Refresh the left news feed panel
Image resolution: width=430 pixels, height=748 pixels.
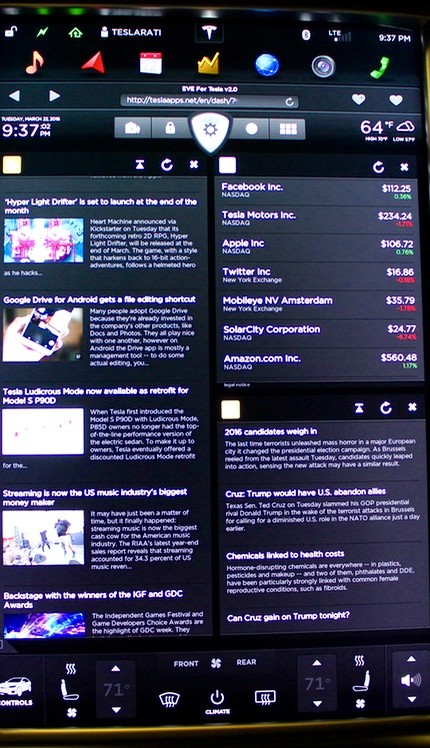167,165
